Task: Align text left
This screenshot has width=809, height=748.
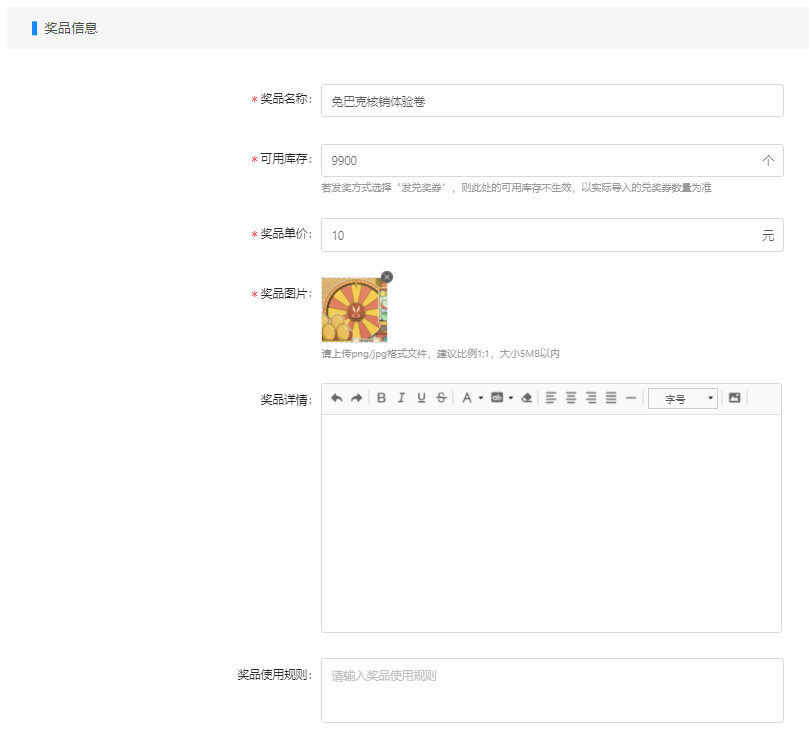Action: coord(551,398)
